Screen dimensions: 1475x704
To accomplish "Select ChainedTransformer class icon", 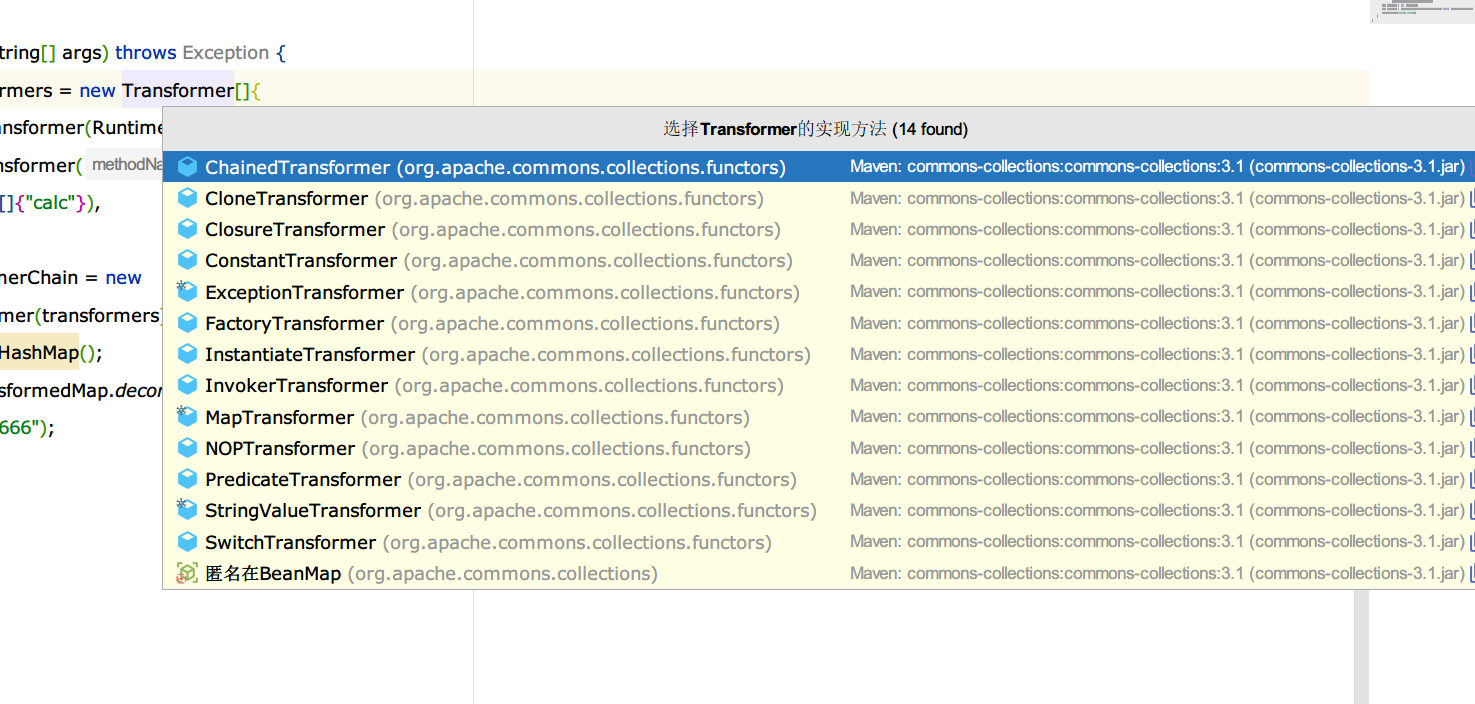I will point(187,167).
